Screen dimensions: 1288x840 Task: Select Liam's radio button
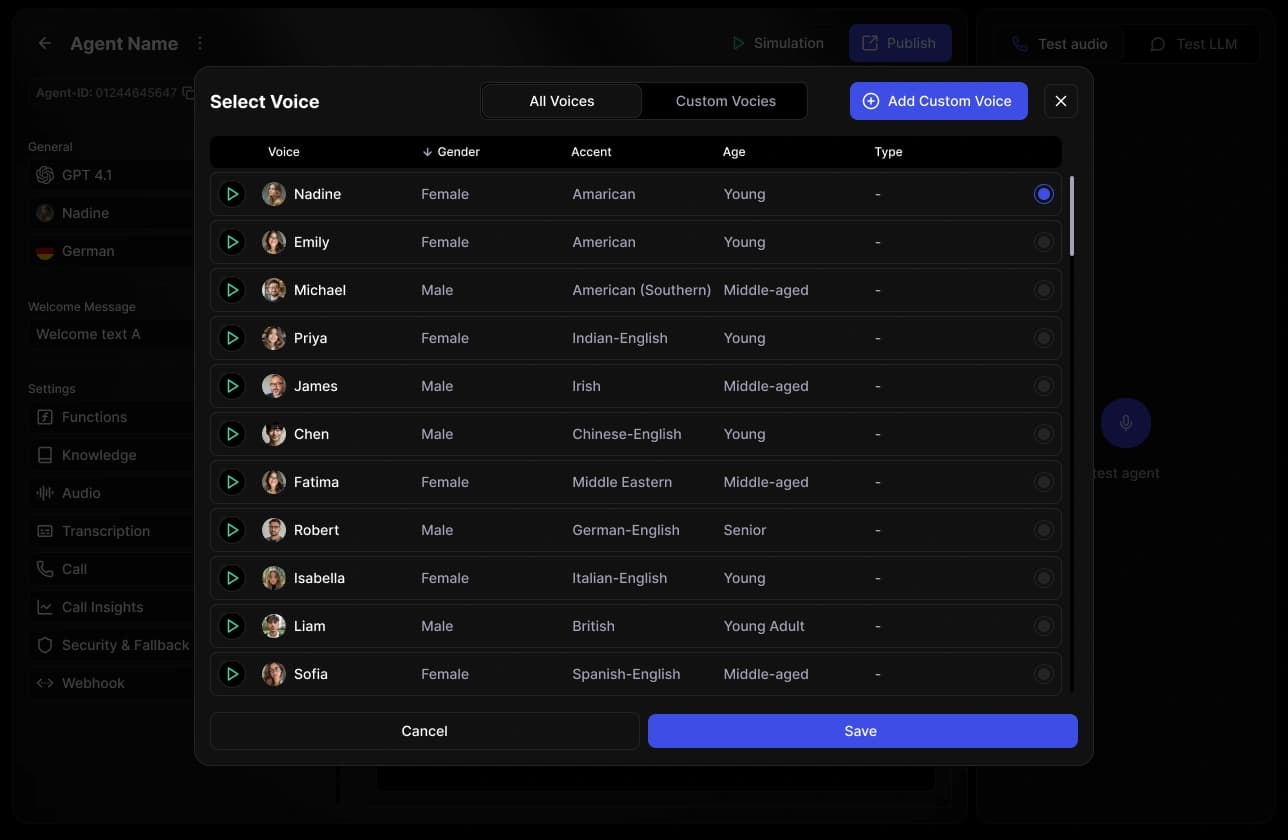coord(1043,626)
